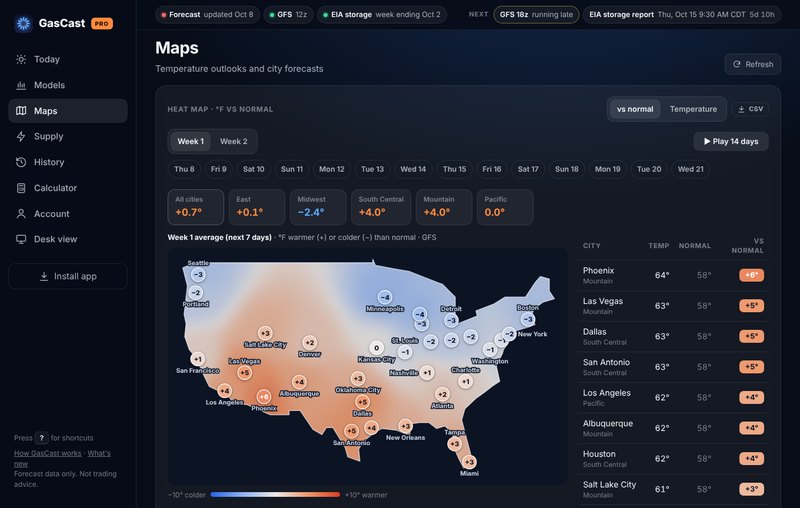Open the What's new link

pyautogui.click(x=62, y=459)
